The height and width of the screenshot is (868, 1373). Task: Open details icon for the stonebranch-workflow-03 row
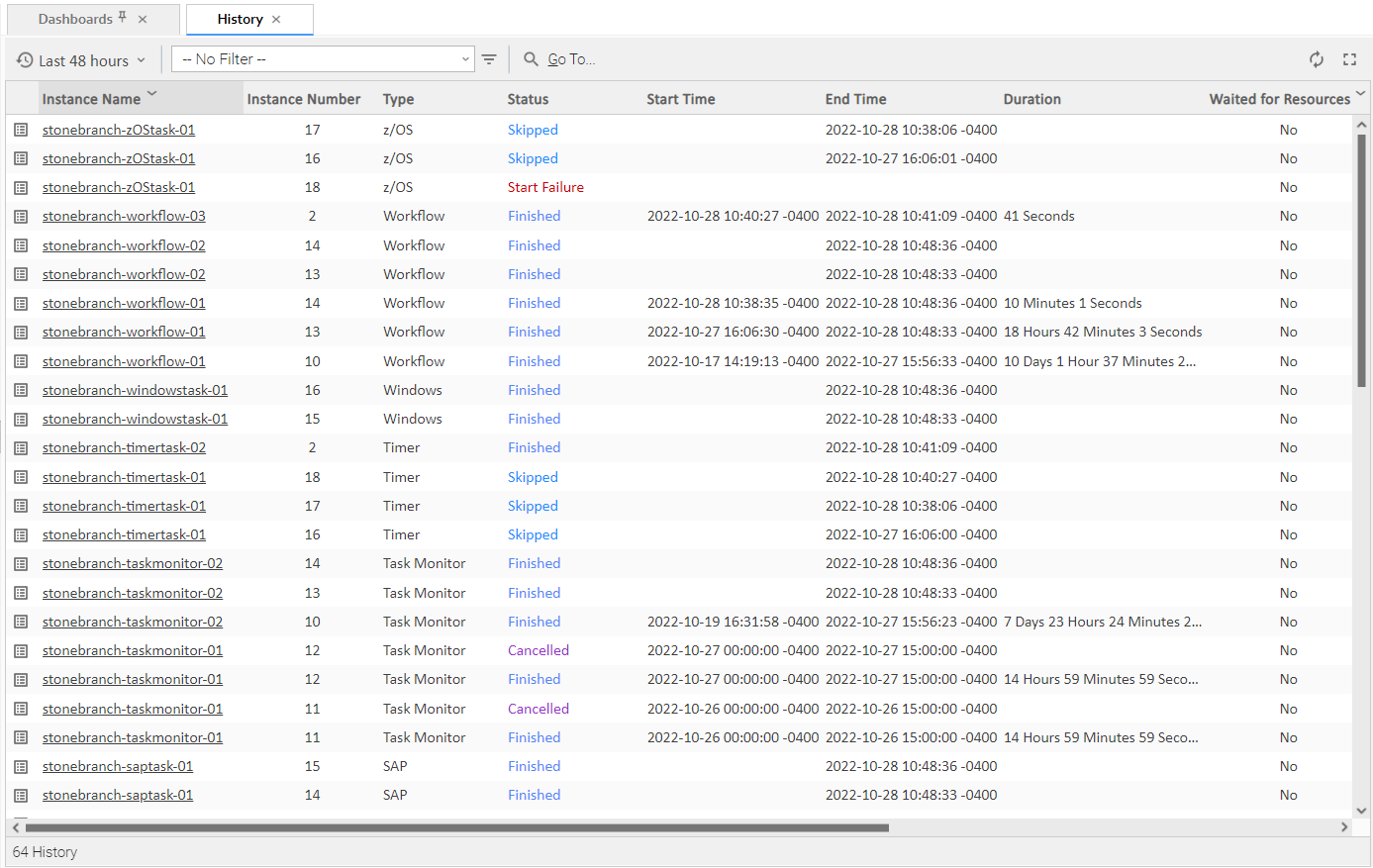[21, 216]
